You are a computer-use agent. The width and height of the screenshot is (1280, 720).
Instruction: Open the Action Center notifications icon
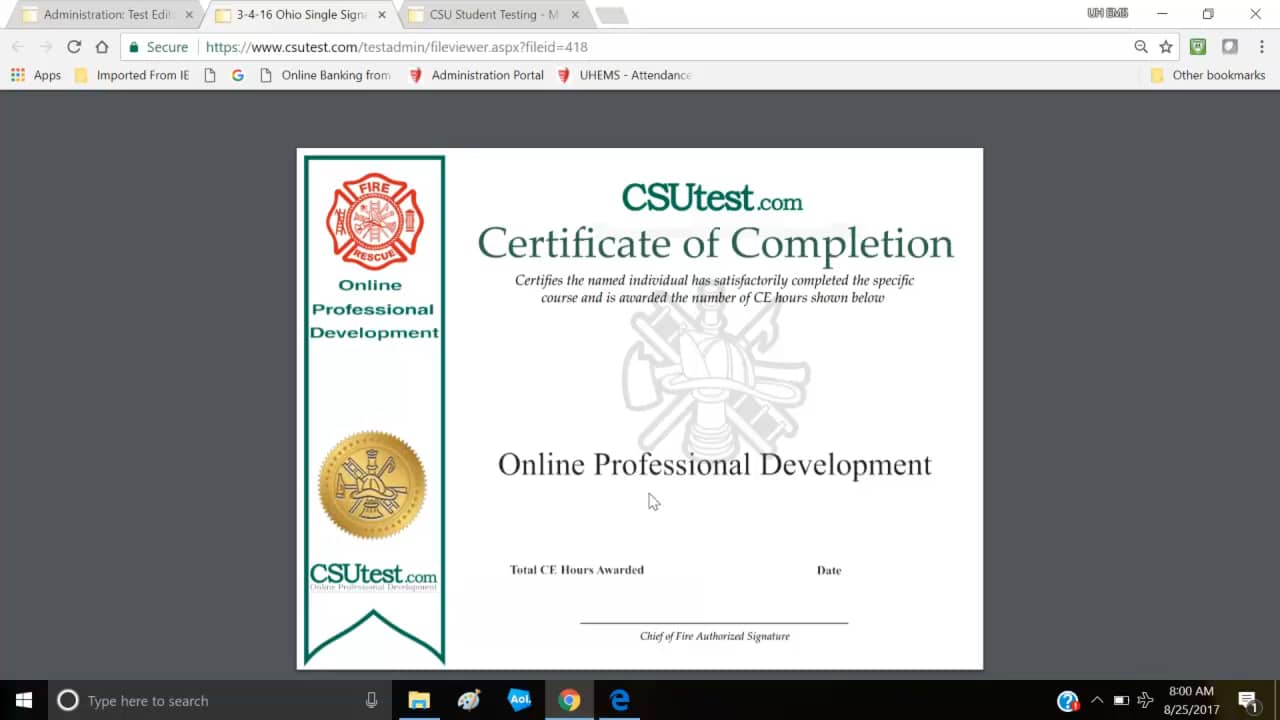(1248, 700)
